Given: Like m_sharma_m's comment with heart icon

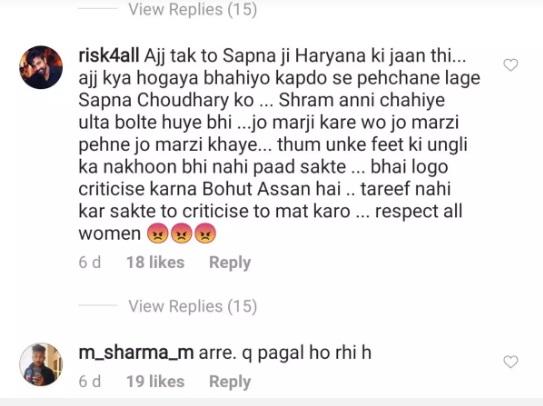Looking at the screenshot, I should point(510,362).
